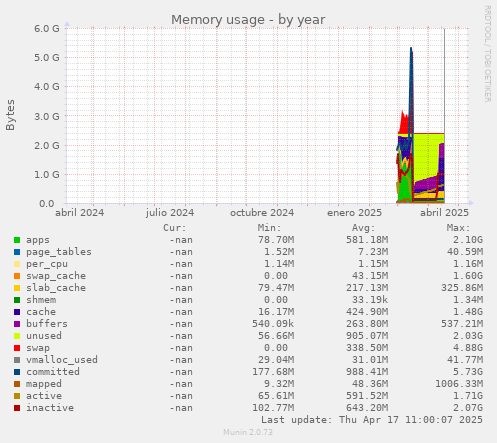
Task: Click the '3.0 G' y-axis label
Action: (x=47, y=116)
